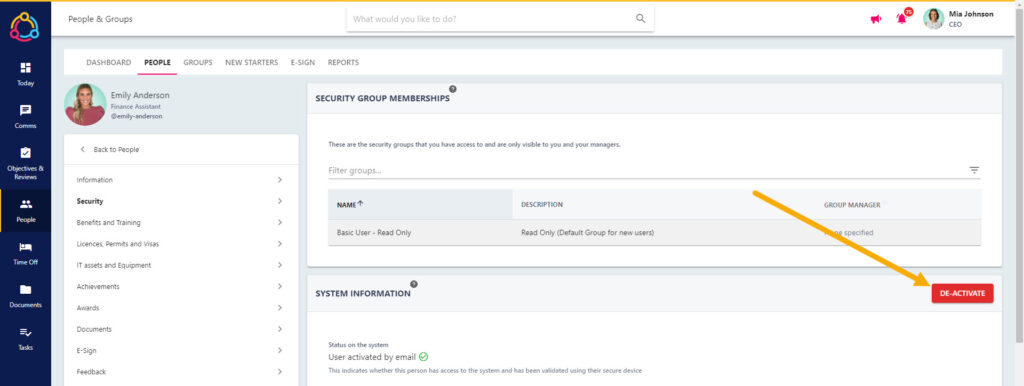Screen dimensions: 1024x386
Task: Sort by Name column arrow
Action: click(x=360, y=204)
